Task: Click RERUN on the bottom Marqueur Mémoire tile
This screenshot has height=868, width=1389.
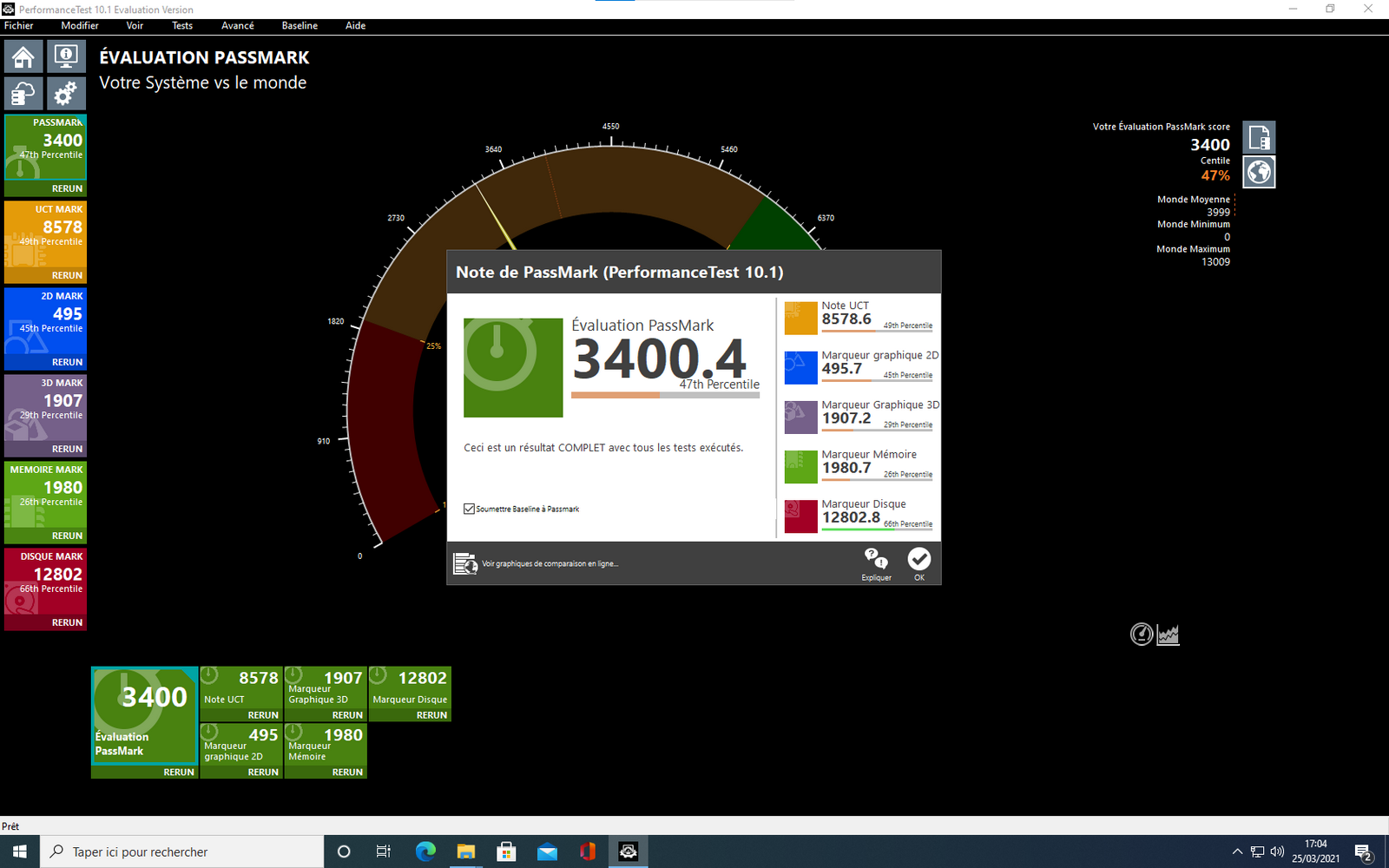Action: 347,772
